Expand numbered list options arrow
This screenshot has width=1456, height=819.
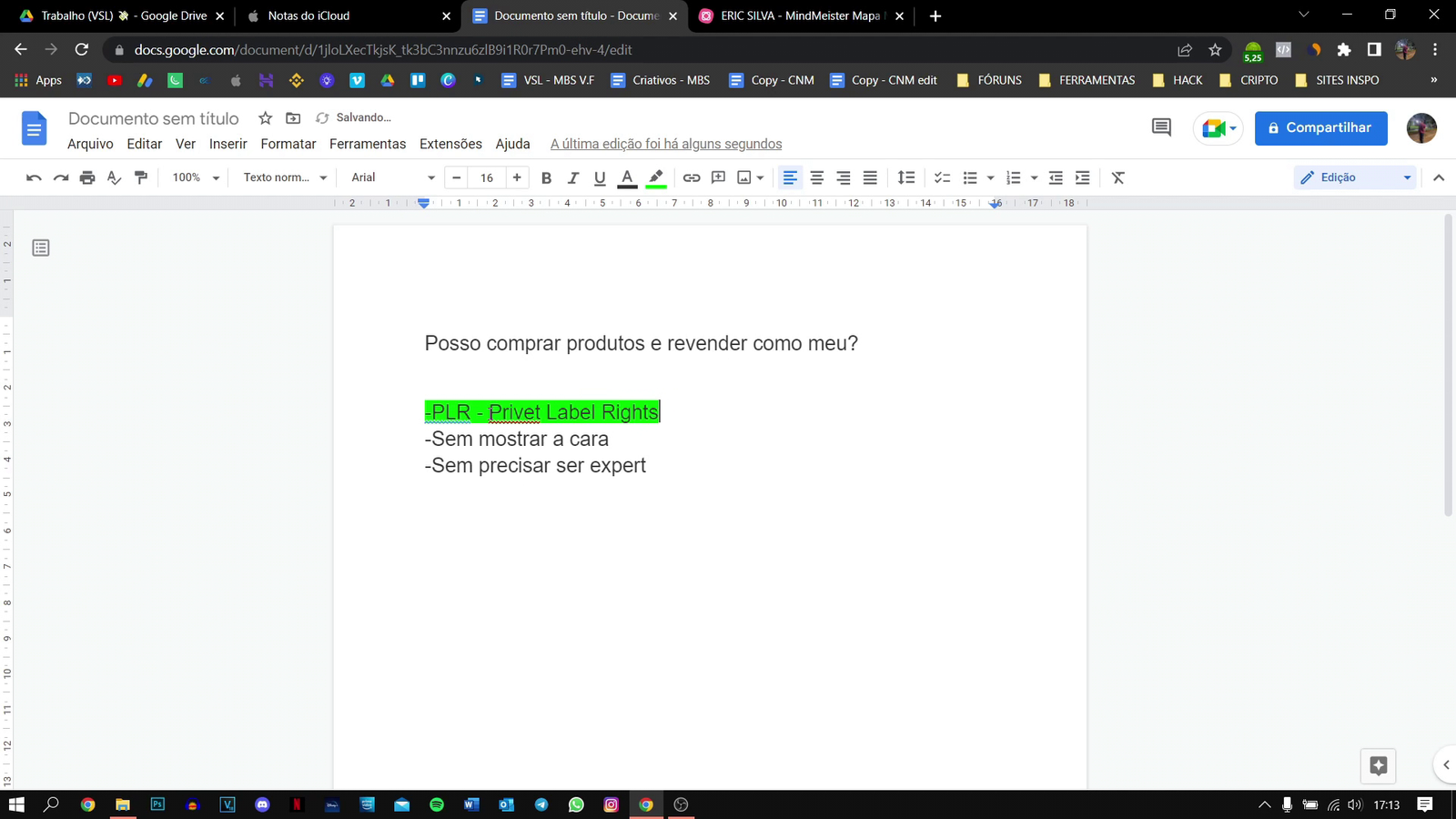point(1034,177)
